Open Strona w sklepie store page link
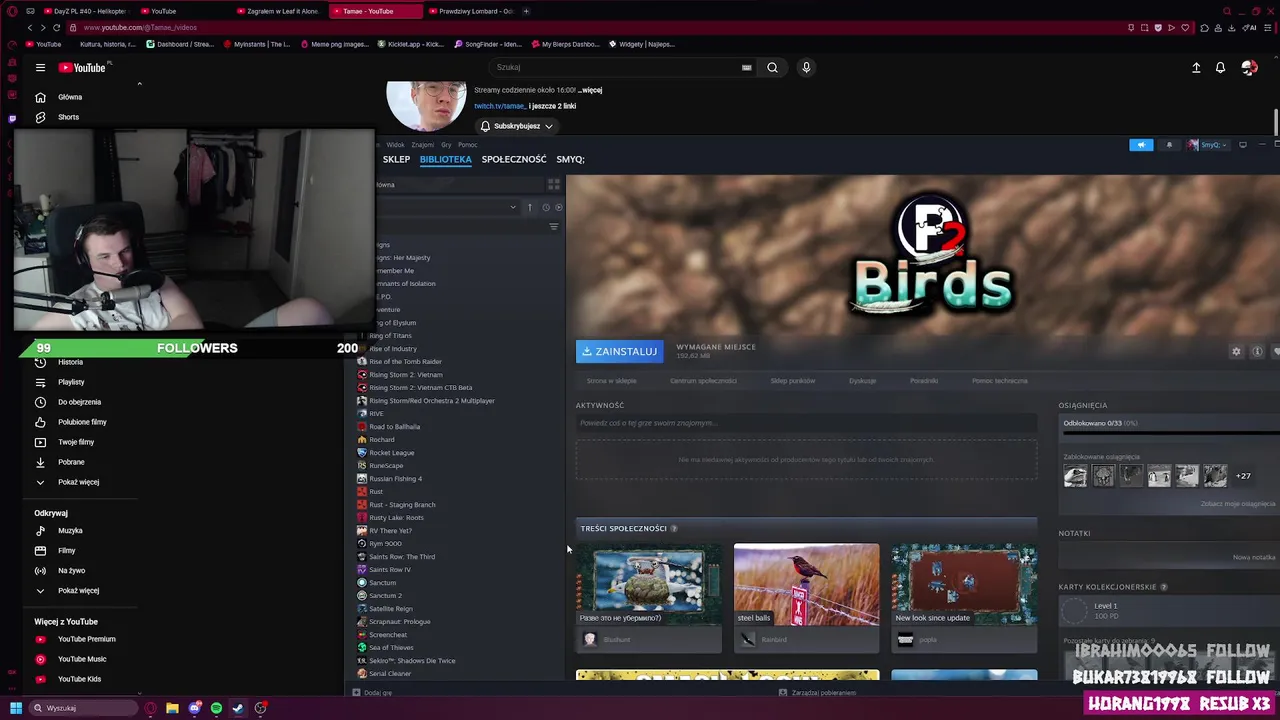 [611, 381]
